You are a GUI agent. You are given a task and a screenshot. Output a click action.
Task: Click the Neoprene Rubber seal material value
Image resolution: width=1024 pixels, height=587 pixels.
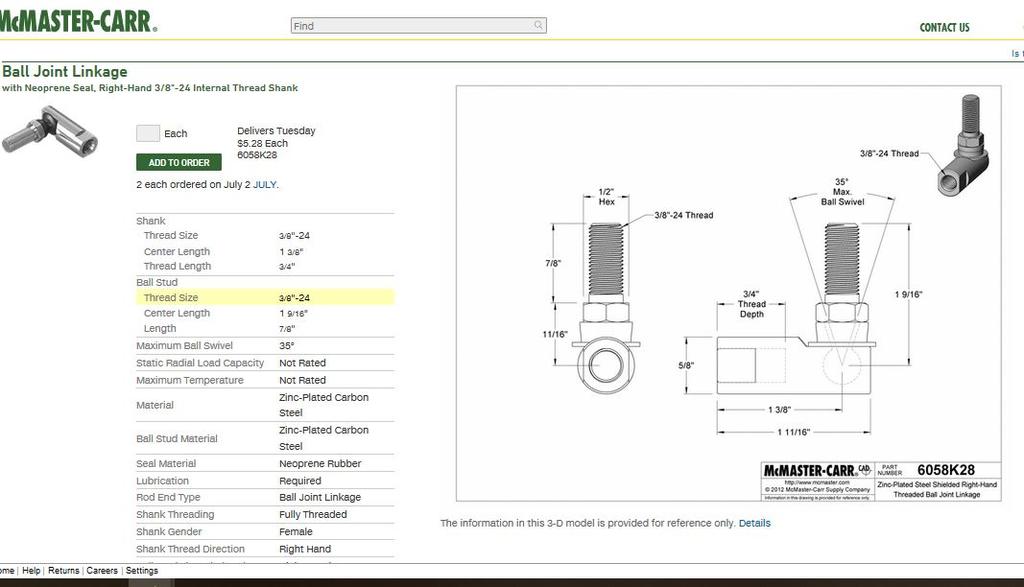pyautogui.click(x=320, y=464)
